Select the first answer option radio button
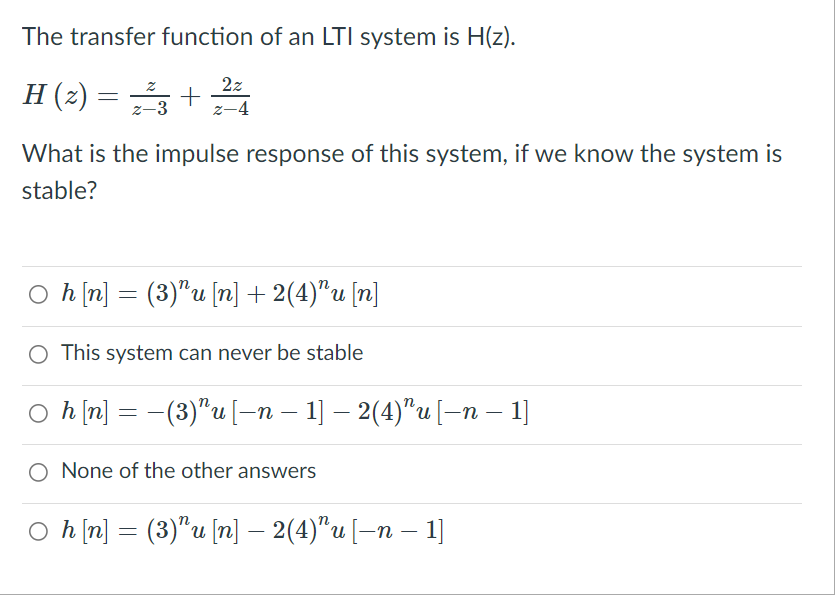The width and height of the screenshot is (838, 613). tap(38, 294)
